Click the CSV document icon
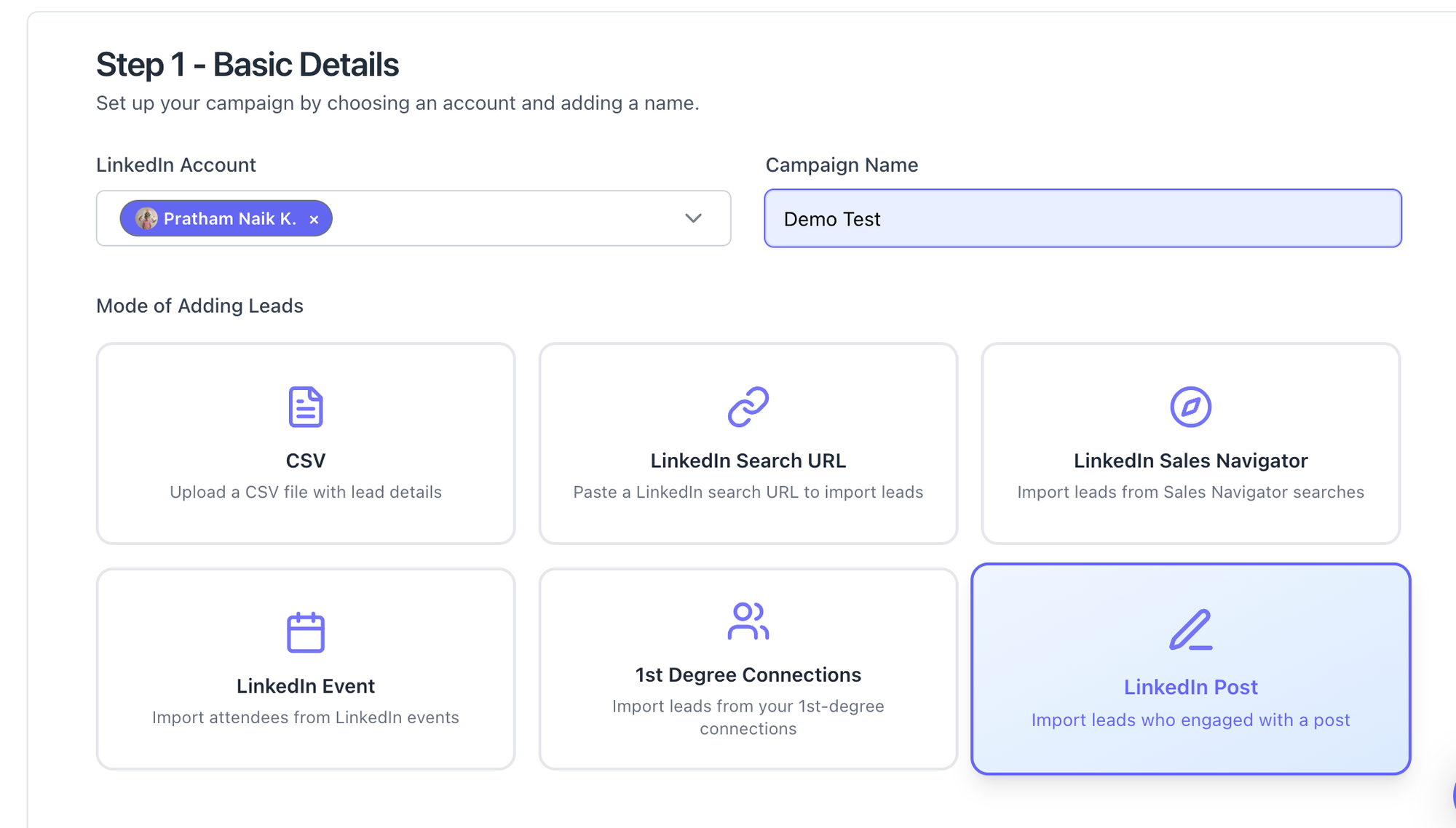 [x=305, y=407]
